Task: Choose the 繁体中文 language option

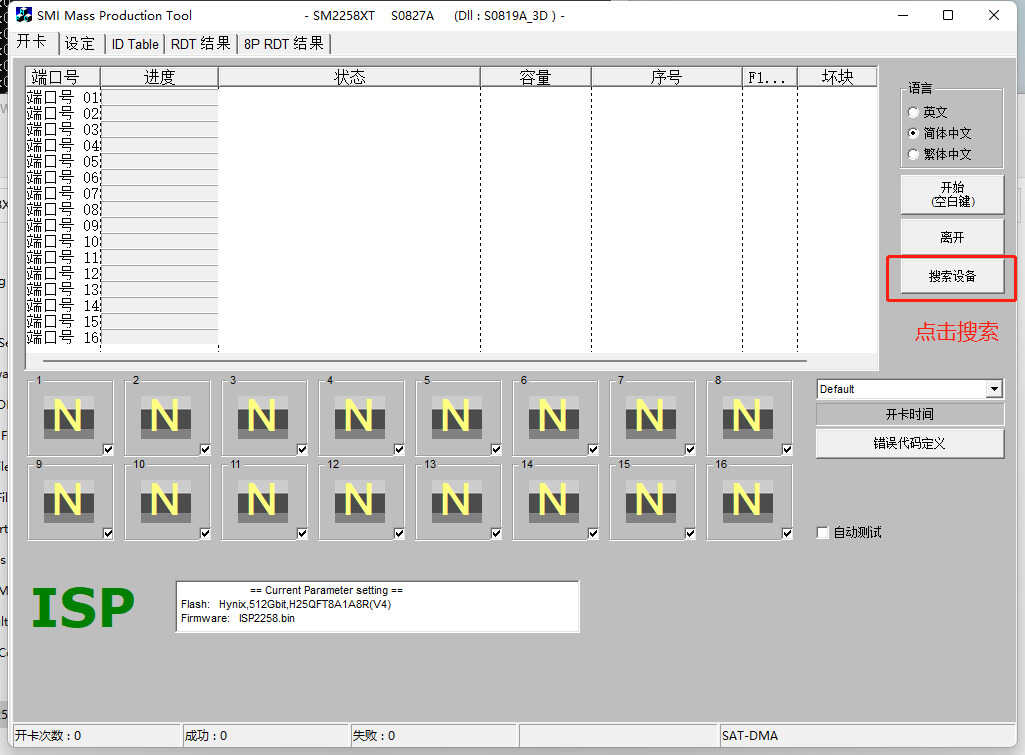Action: click(x=913, y=154)
